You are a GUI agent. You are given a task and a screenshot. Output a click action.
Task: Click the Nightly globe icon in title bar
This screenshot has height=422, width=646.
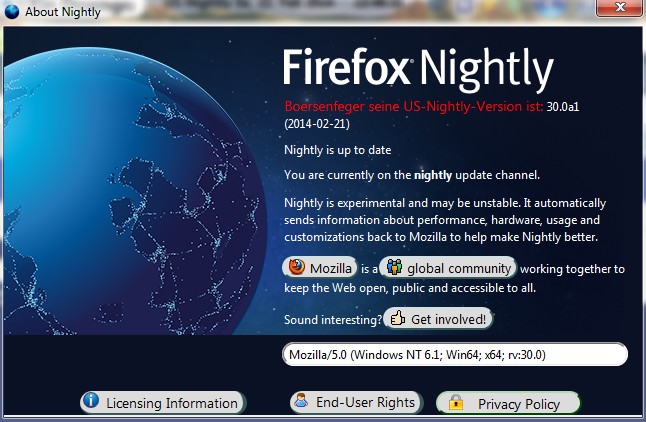[x=12, y=12]
